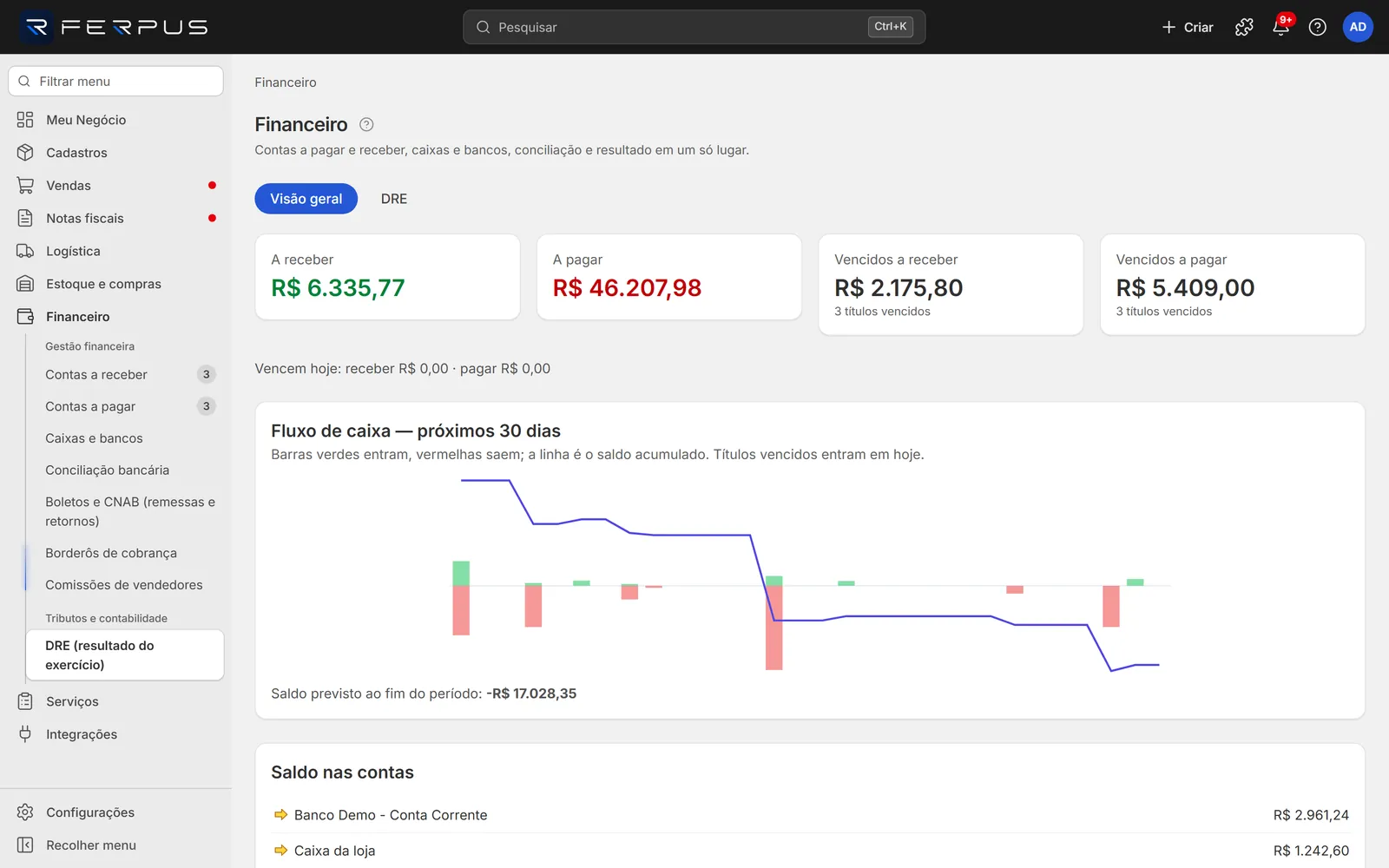The width and height of the screenshot is (1389, 868).
Task: Click the Meu Negócio dashboard icon
Action: click(25, 120)
